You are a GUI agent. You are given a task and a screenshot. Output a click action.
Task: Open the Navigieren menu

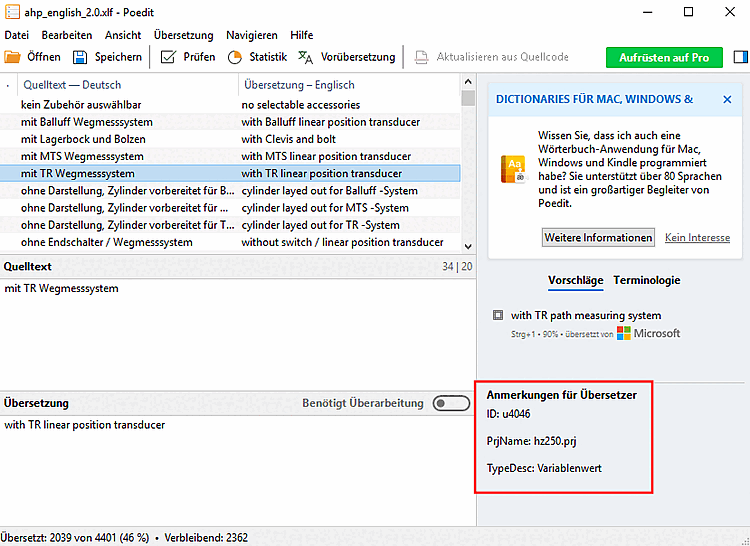pos(252,35)
